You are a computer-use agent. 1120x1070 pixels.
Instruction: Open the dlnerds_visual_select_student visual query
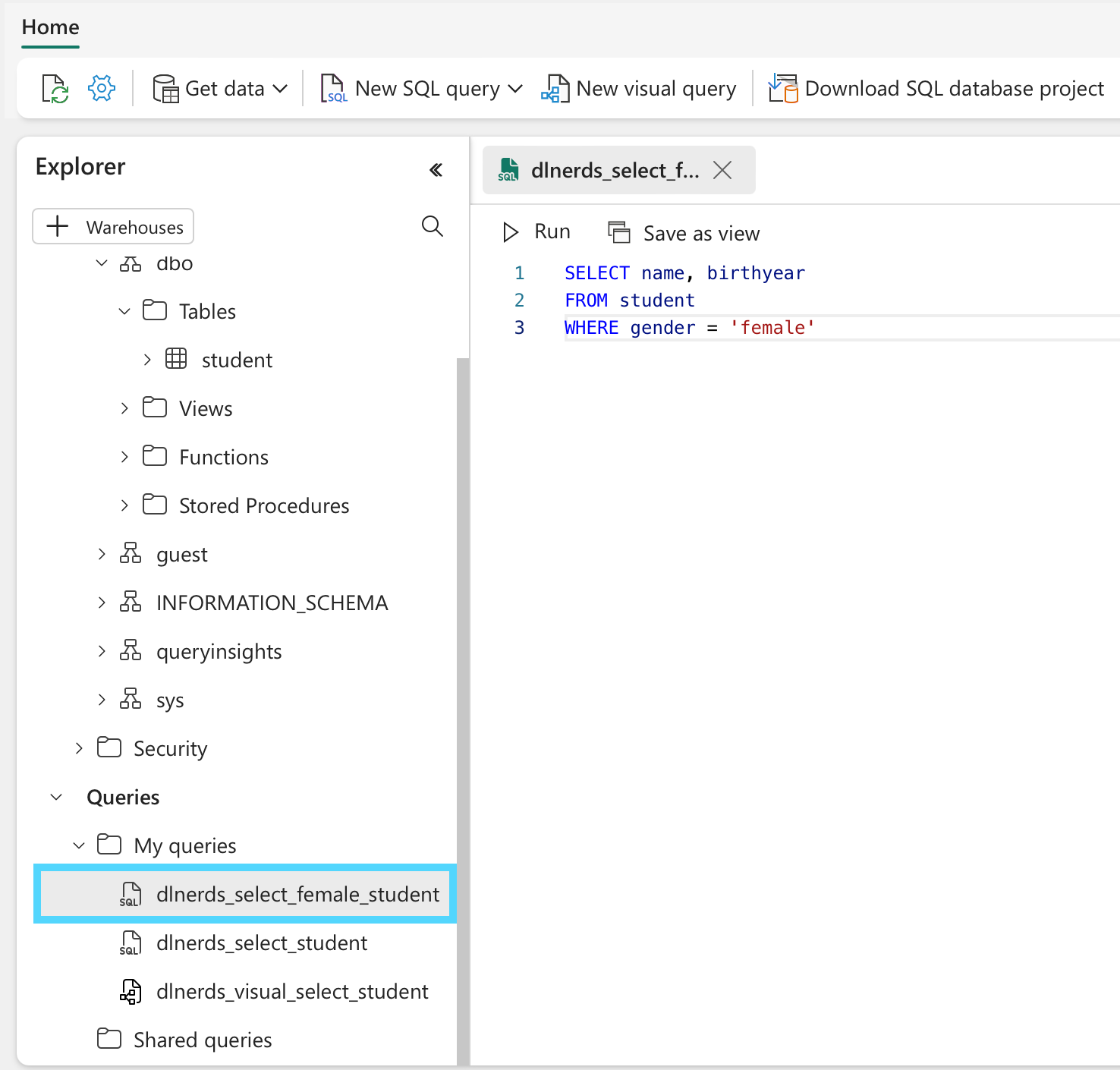click(291, 991)
